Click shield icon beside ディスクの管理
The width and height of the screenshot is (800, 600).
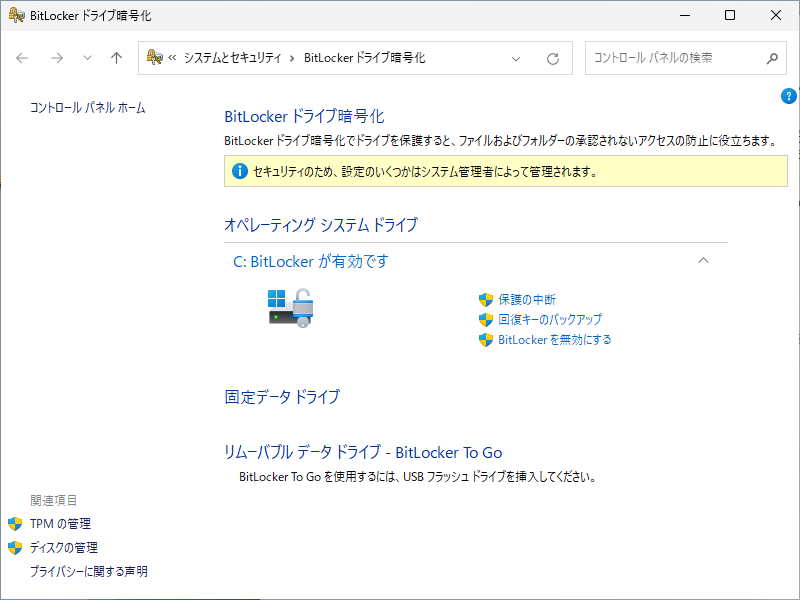tap(15, 548)
